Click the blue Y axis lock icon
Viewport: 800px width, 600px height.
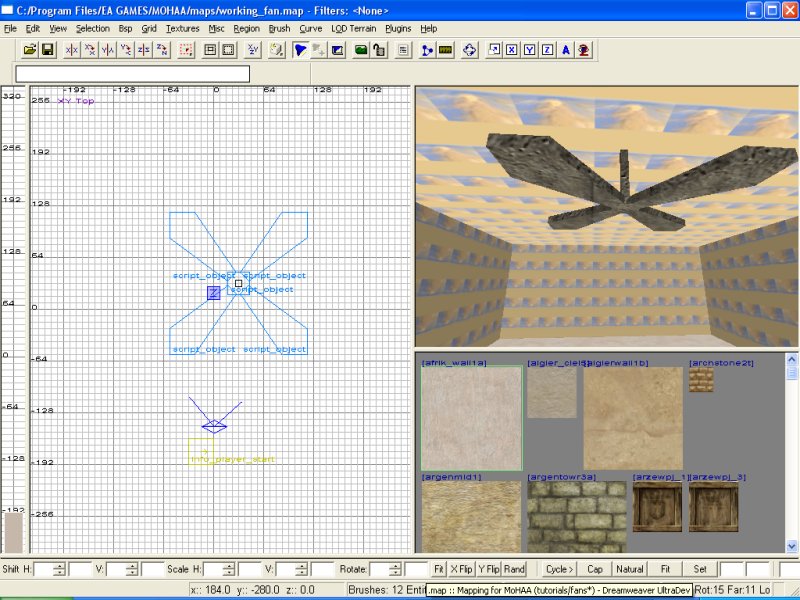coord(529,49)
